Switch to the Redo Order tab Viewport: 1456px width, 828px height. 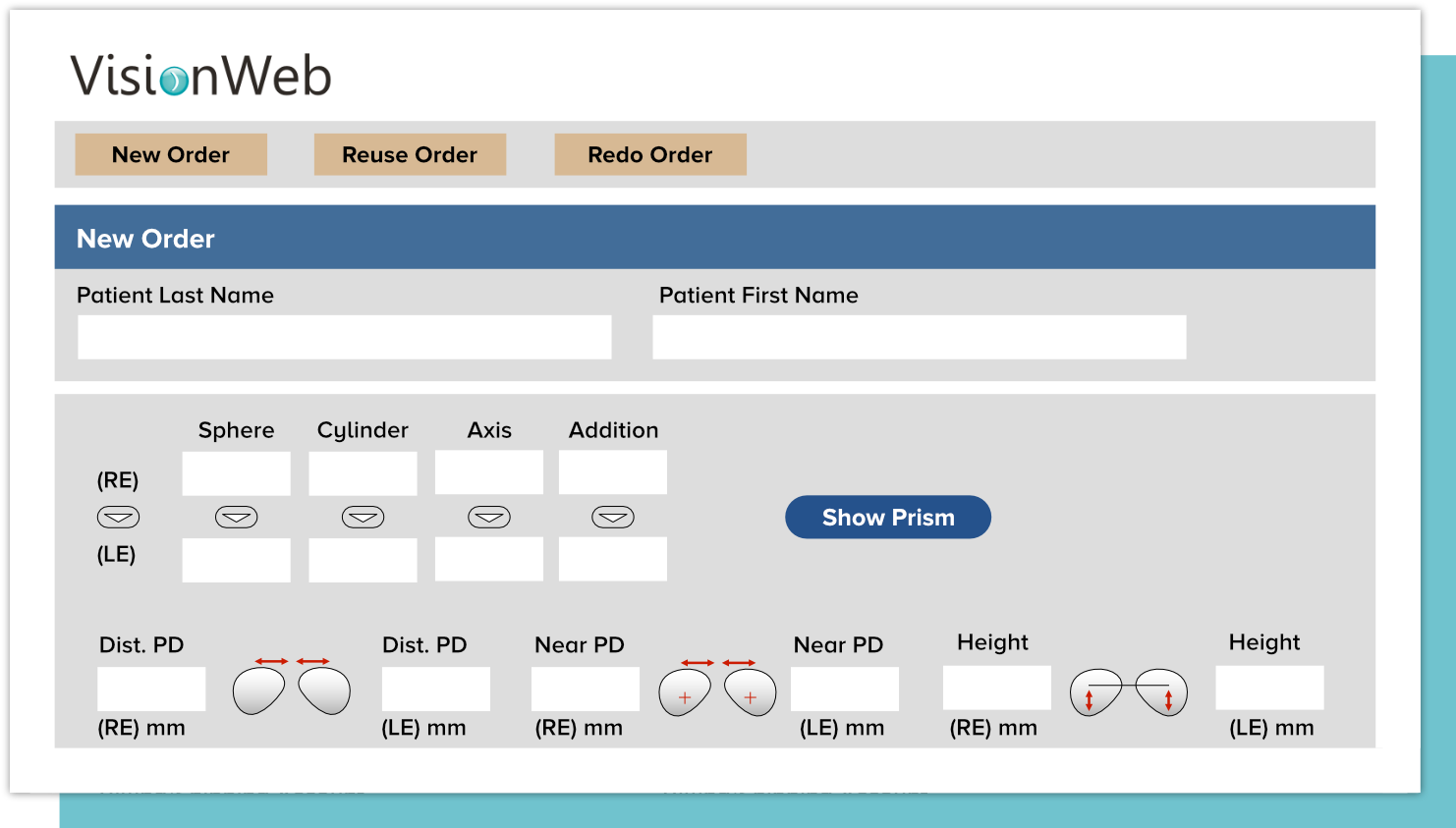coord(649,154)
